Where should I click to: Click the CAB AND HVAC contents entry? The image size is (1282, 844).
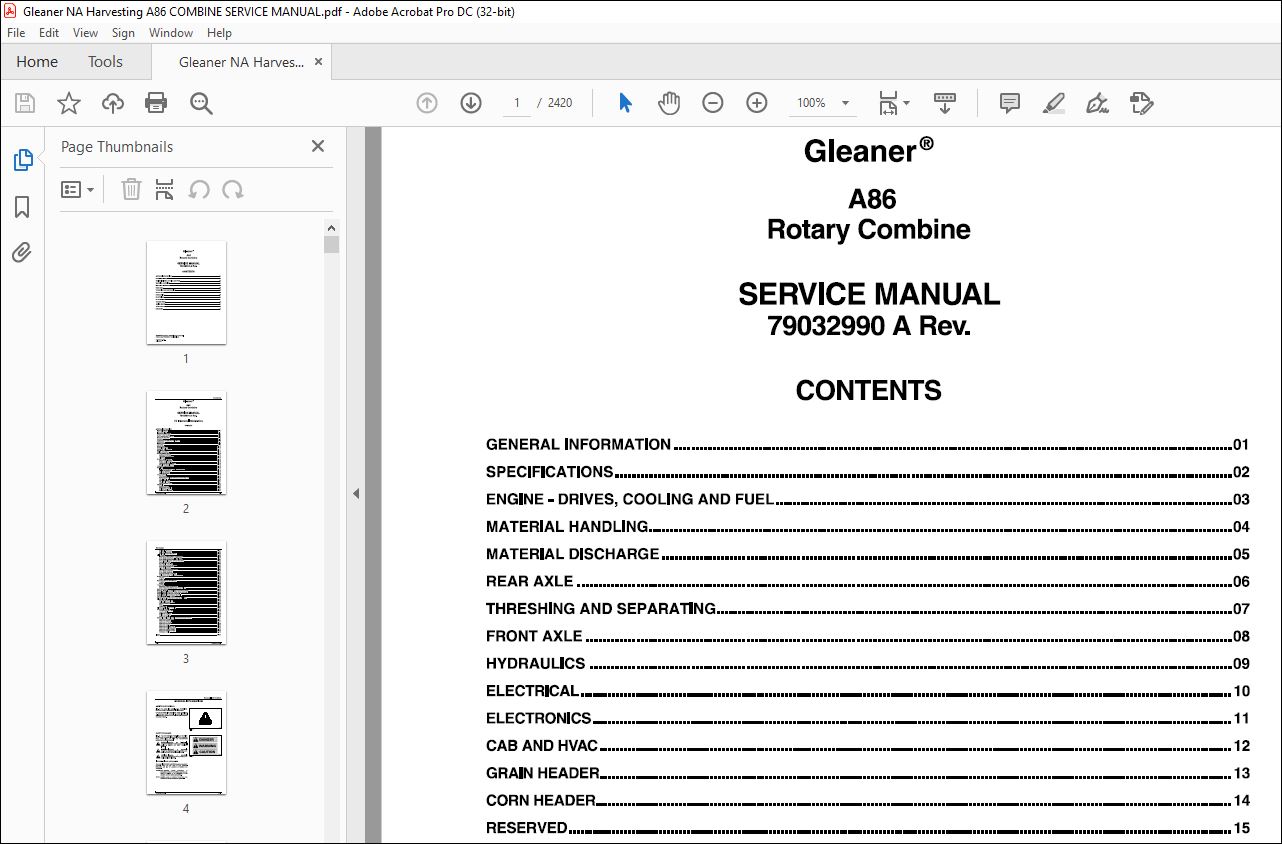867,746
